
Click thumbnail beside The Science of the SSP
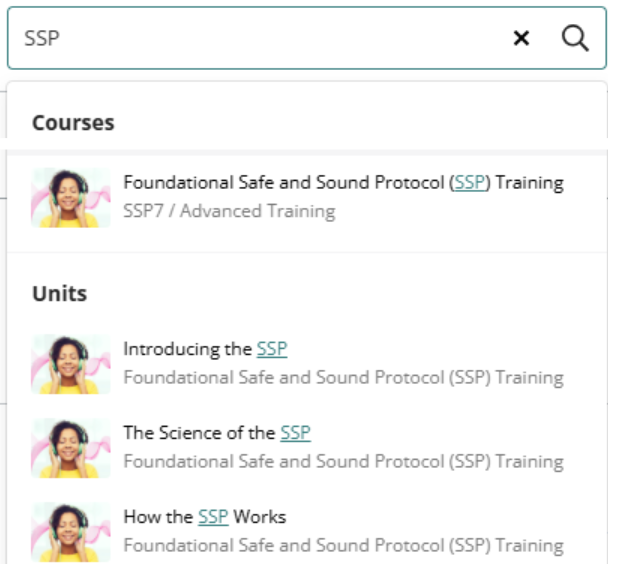[x=71, y=448]
